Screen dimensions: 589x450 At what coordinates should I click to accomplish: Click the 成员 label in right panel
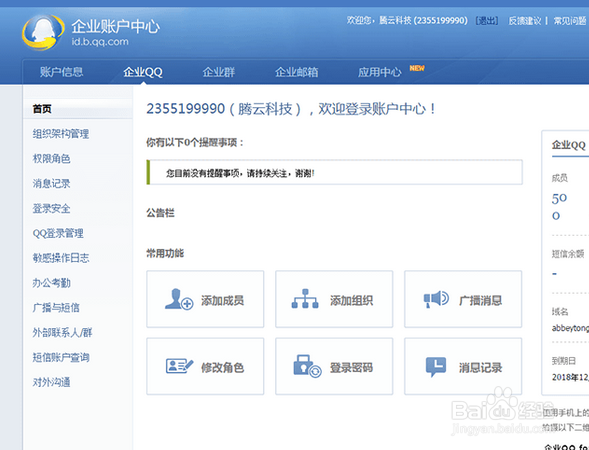[x=559, y=178]
